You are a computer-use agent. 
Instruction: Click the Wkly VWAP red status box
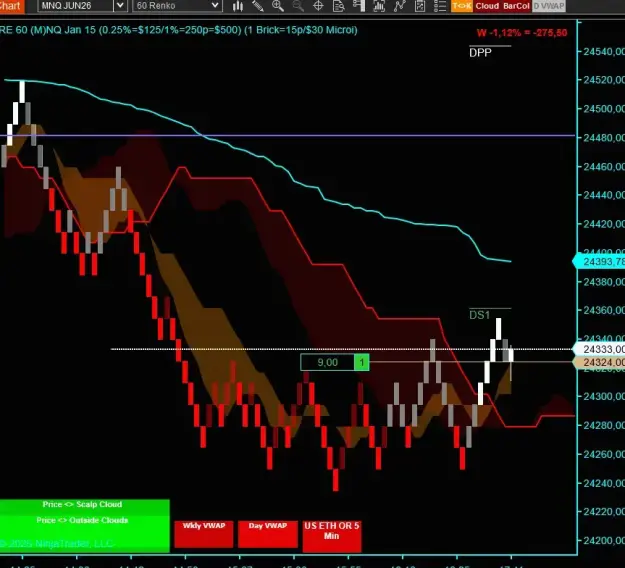coord(204,534)
